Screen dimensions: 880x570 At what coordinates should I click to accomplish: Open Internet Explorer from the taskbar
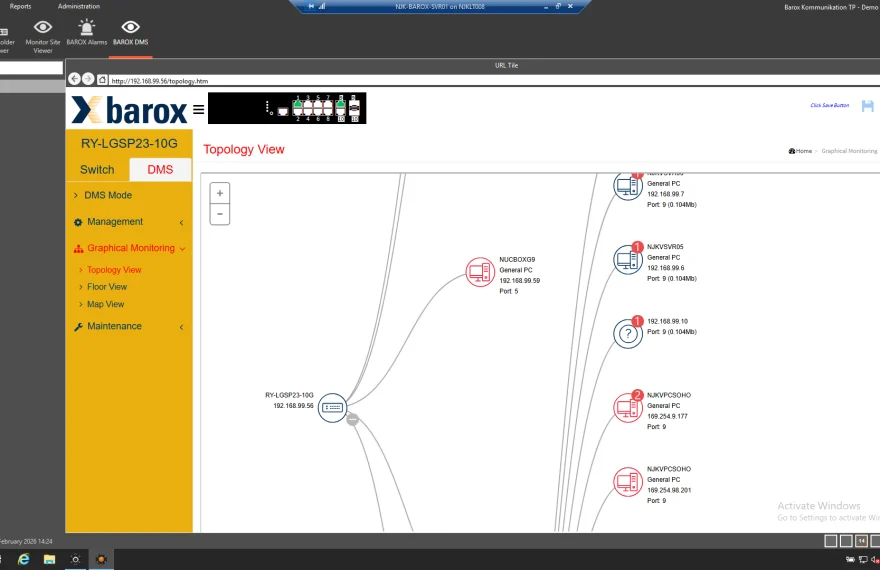tap(24, 559)
